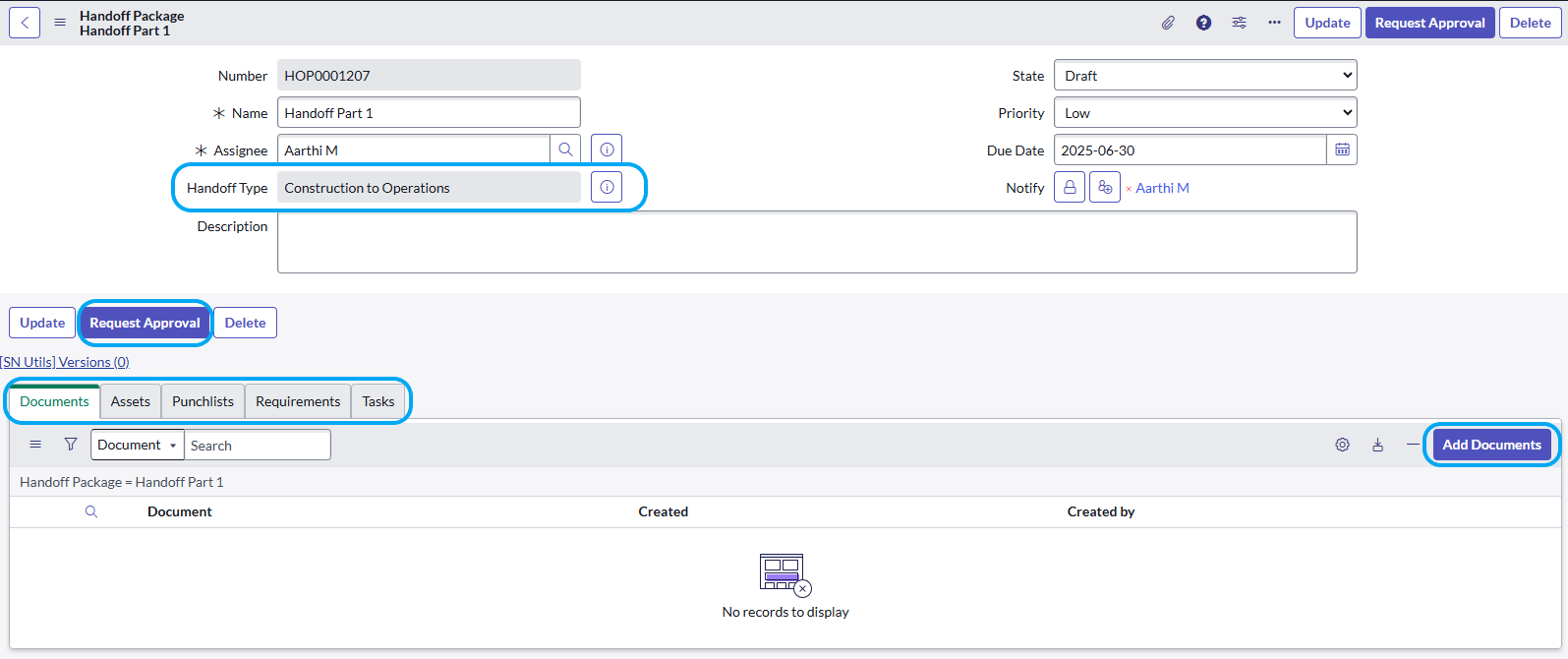This screenshot has height=659, width=1568.
Task: Expand the Priority dropdown
Action: 1204,113
